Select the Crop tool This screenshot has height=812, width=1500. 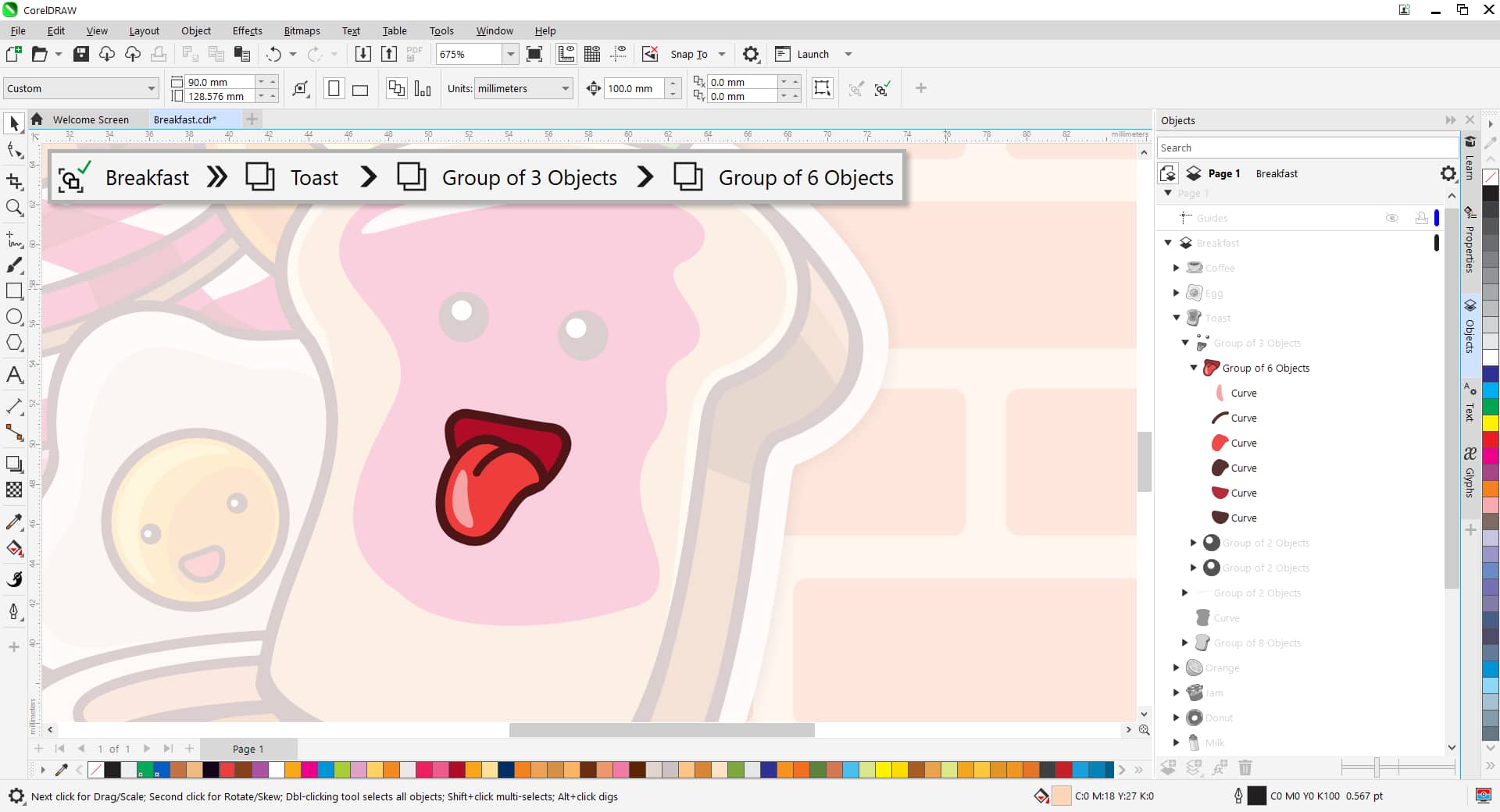point(14,181)
